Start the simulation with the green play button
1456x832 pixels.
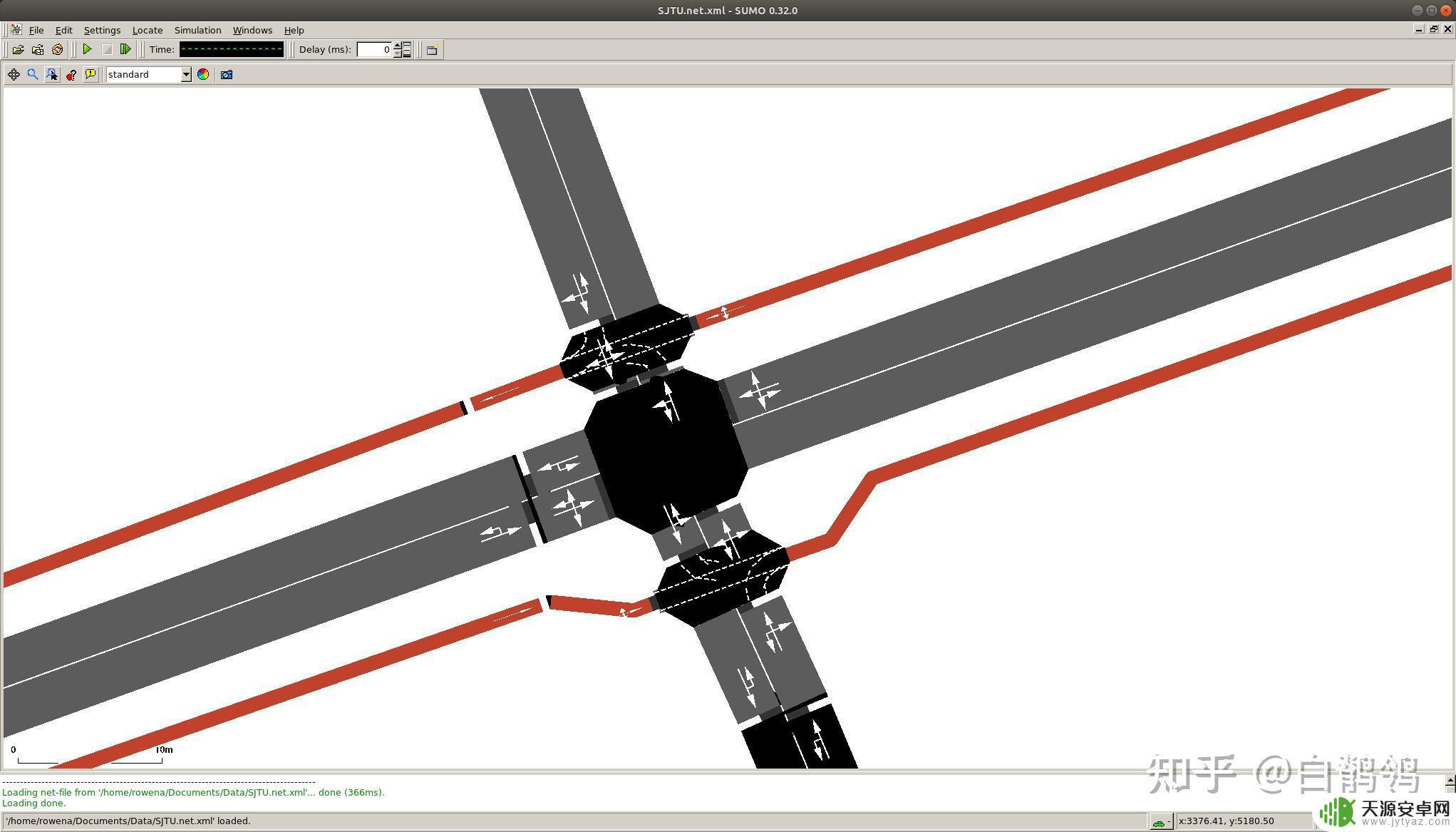pyautogui.click(x=87, y=49)
